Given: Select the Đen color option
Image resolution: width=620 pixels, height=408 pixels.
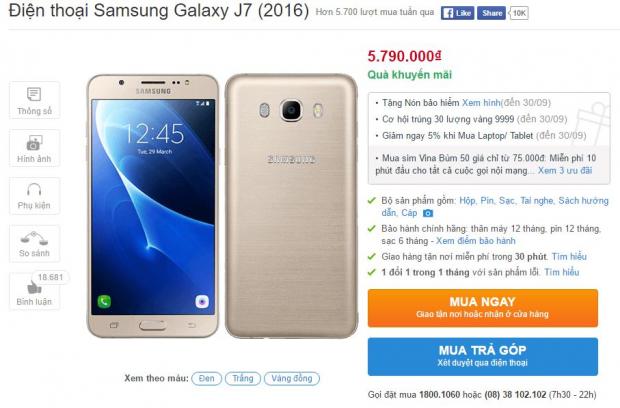Looking at the screenshot, I should [206, 378].
